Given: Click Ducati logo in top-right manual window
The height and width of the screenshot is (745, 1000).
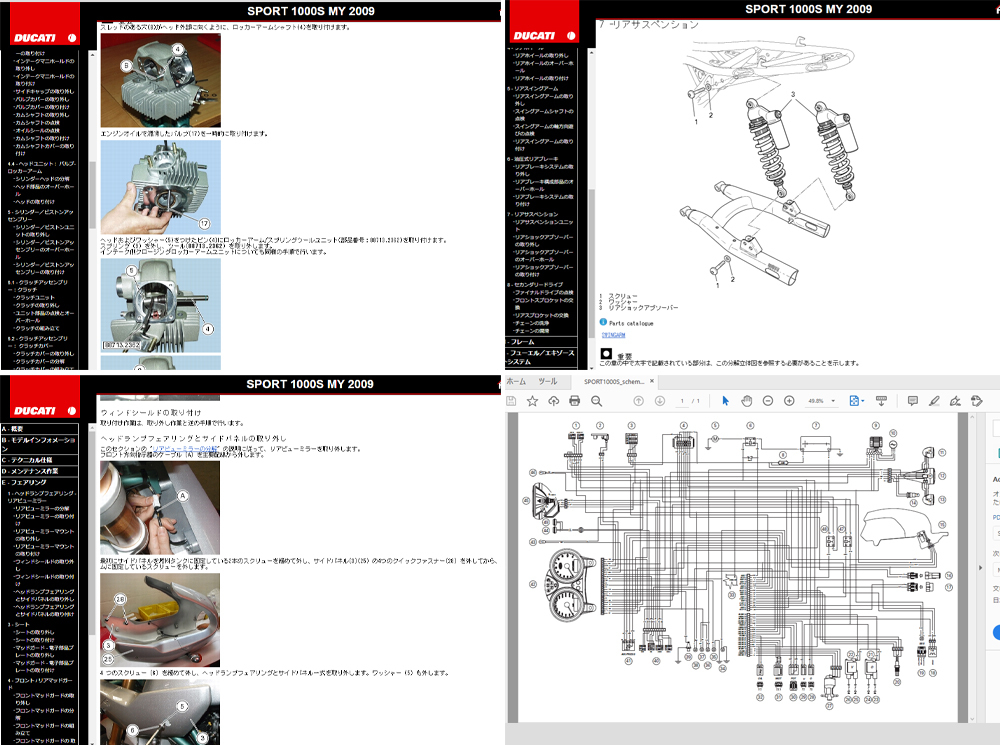Looking at the screenshot, I should click(544, 36).
